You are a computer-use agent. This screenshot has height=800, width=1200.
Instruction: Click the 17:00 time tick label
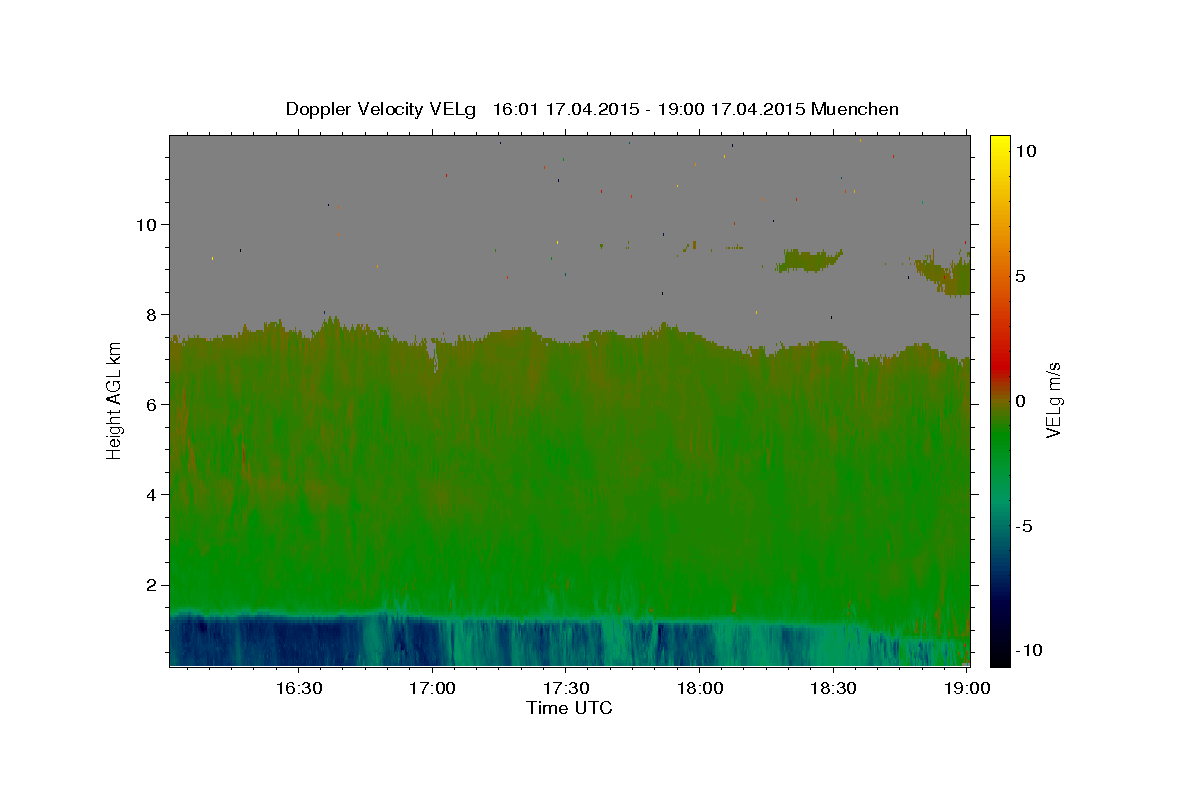(x=432, y=688)
